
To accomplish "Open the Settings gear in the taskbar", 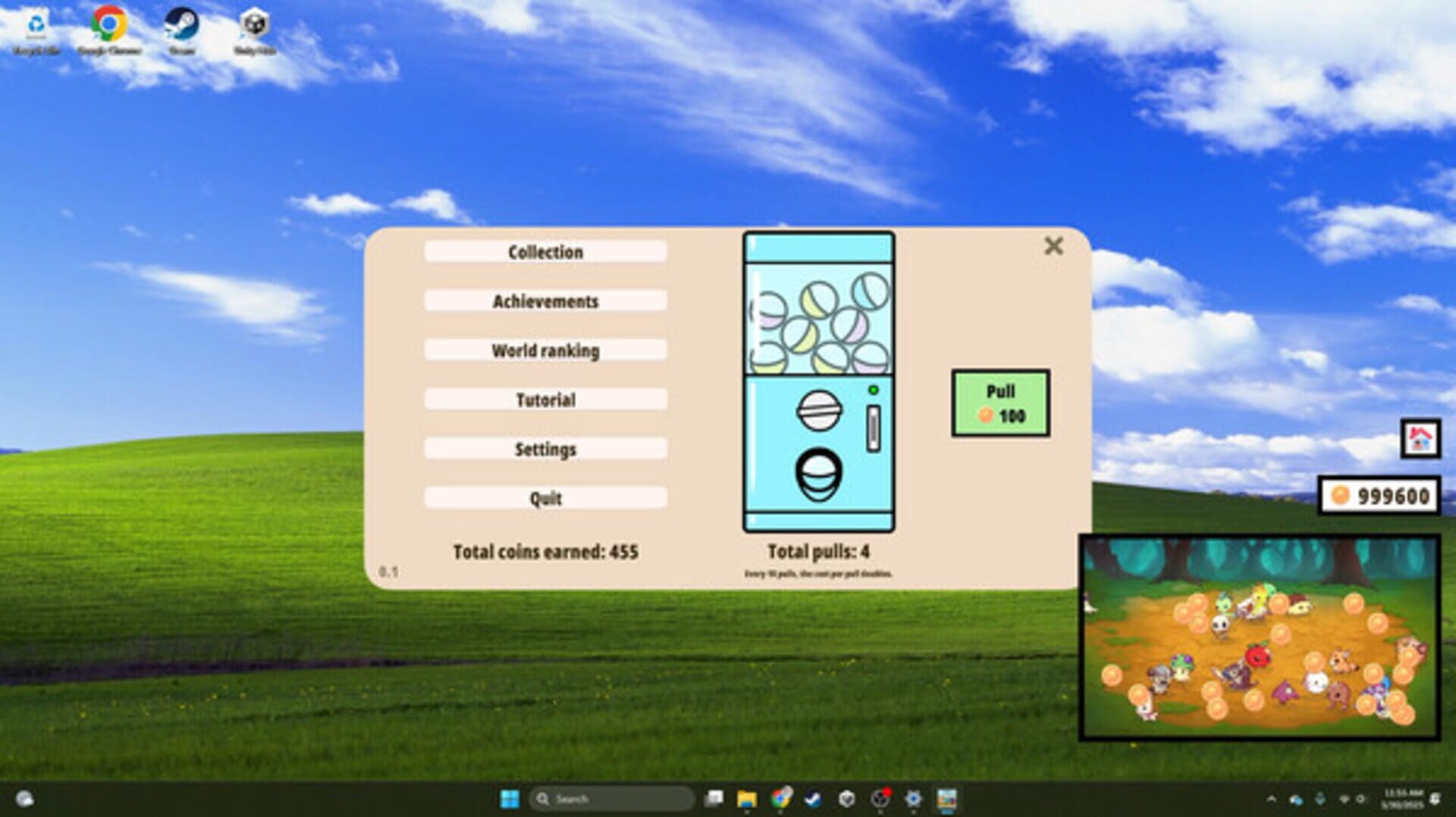I will pos(914,798).
